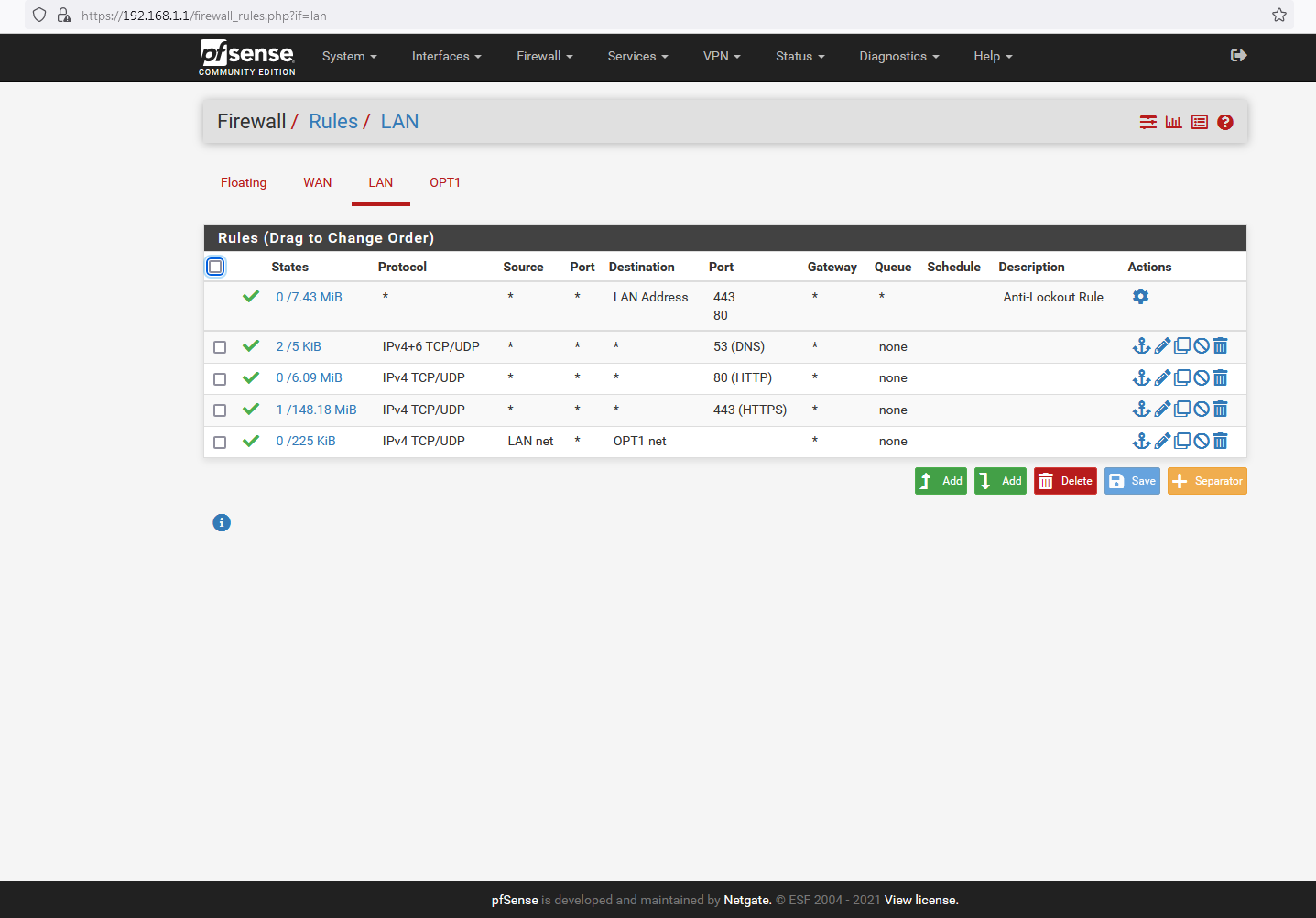Disable the OPT1 net rule

pyautogui.click(x=1202, y=441)
